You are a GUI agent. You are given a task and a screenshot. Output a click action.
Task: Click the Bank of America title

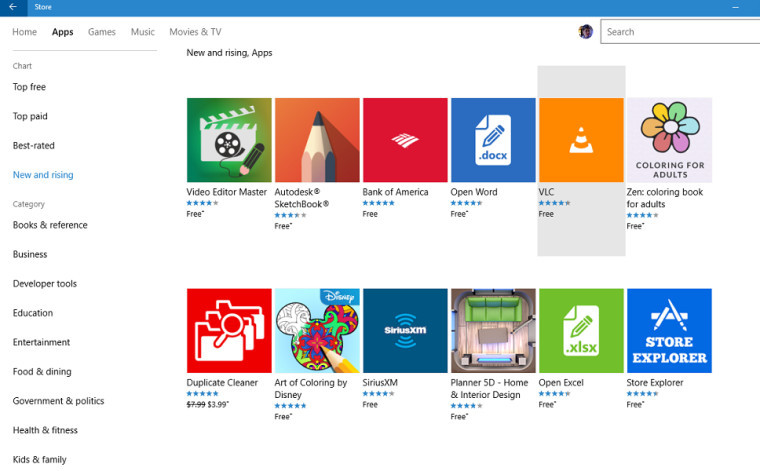(396, 192)
